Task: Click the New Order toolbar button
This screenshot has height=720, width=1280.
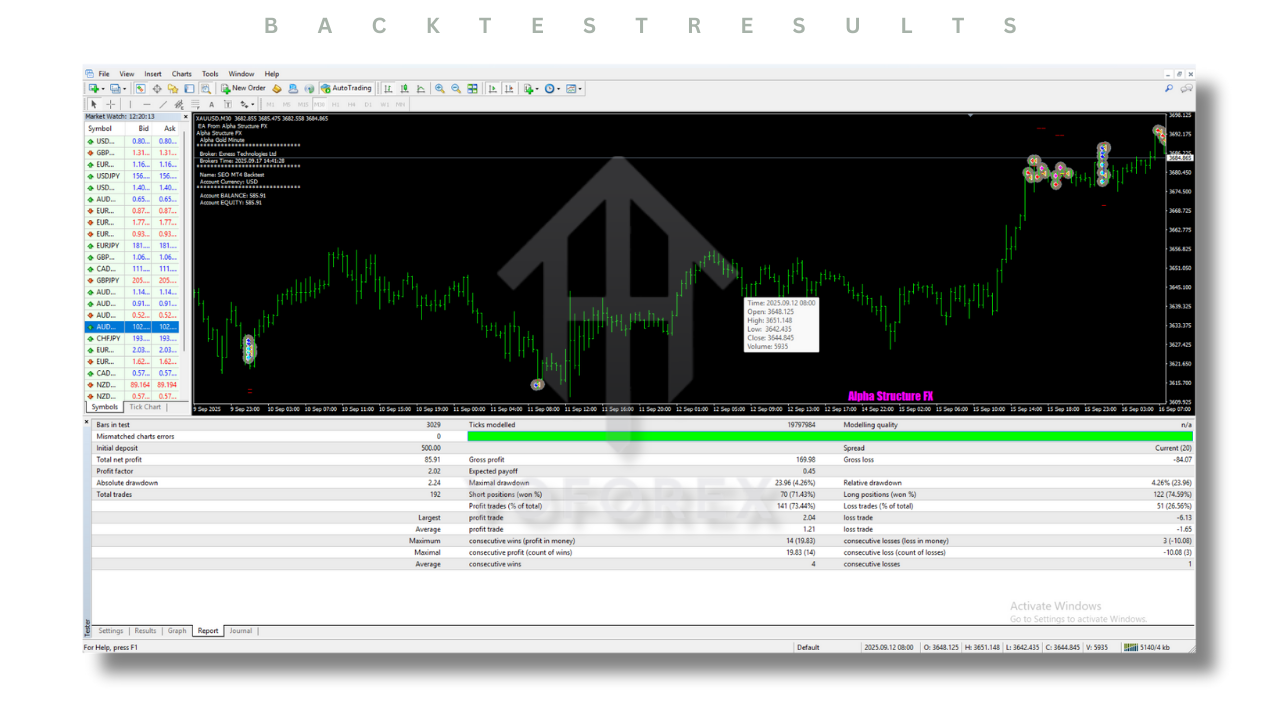Action: (x=243, y=88)
